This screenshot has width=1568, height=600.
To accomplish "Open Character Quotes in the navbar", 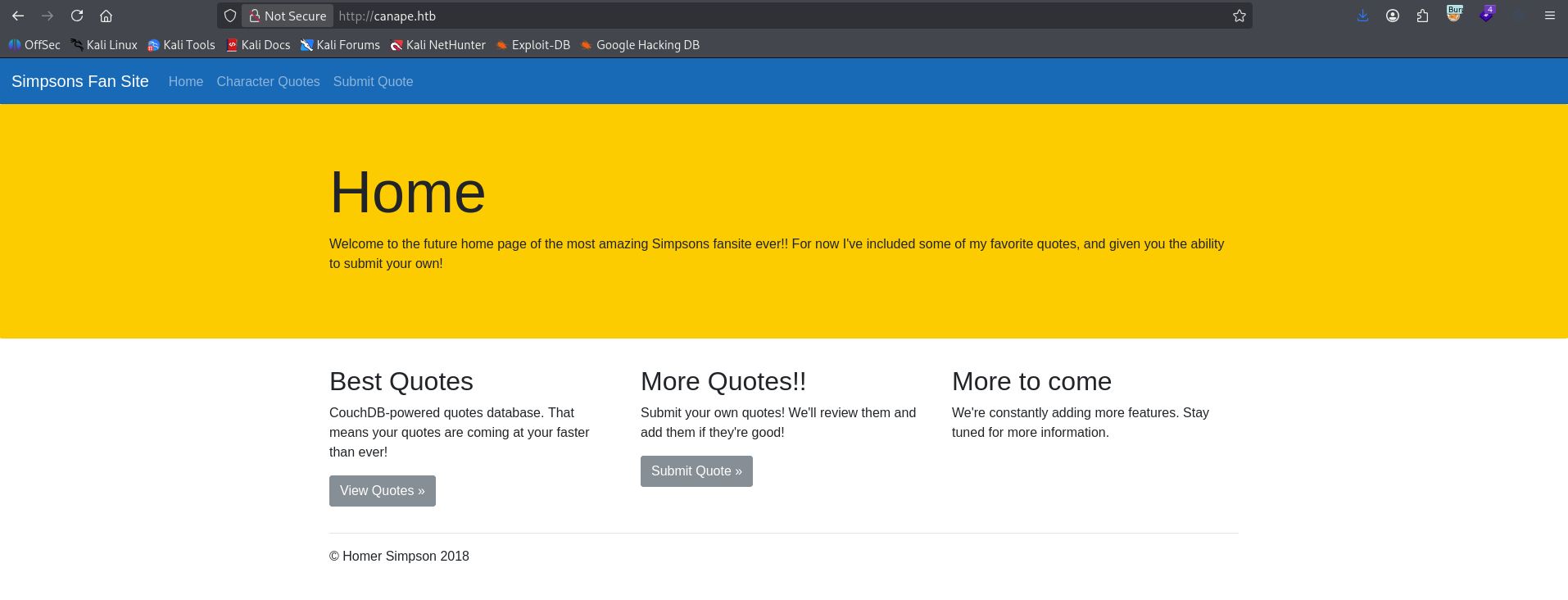I will (x=268, y=81).
